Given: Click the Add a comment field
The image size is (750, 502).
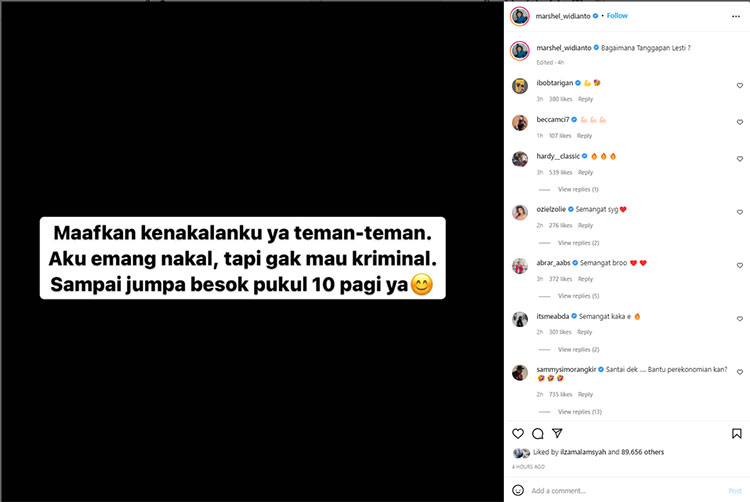Looking at the screenshot, I should (x=627, y=491).
